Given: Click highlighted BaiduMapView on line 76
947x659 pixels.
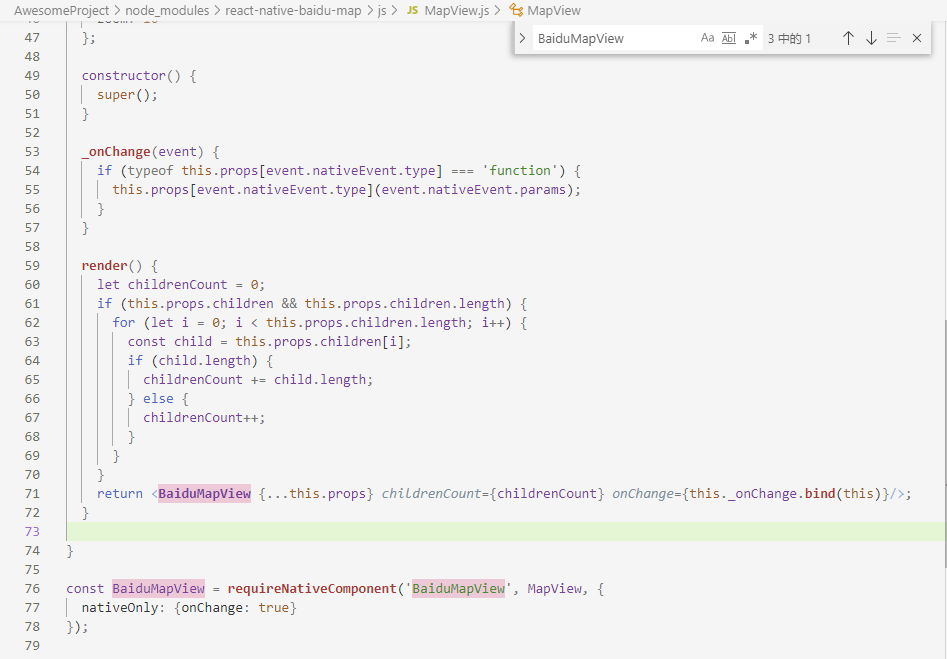Looking at the screenshot, I should point(157,588).
